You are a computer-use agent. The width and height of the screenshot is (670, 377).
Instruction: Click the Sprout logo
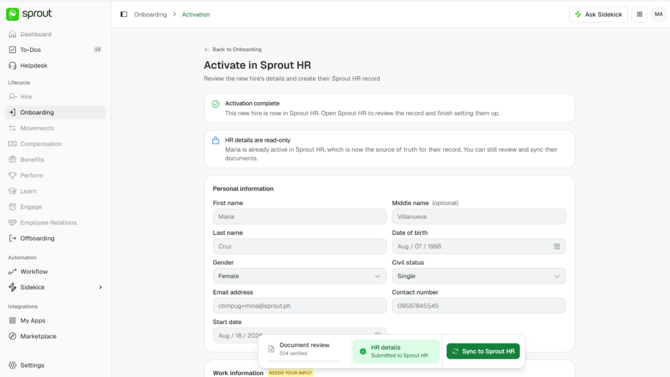[29, 14]
